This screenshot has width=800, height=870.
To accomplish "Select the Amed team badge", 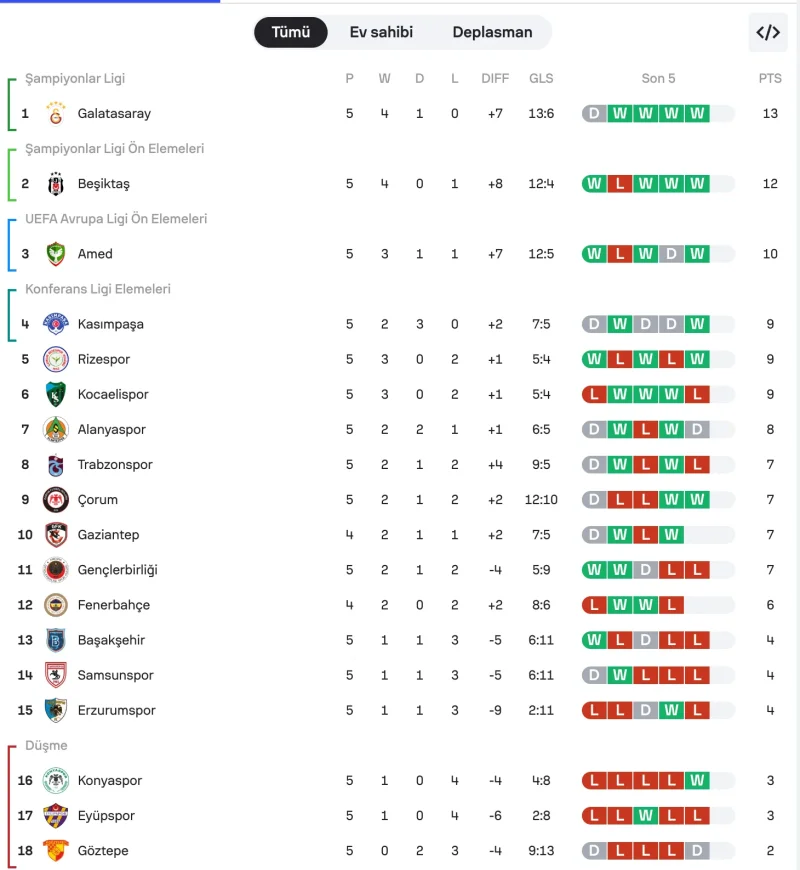I will [55, 254].
